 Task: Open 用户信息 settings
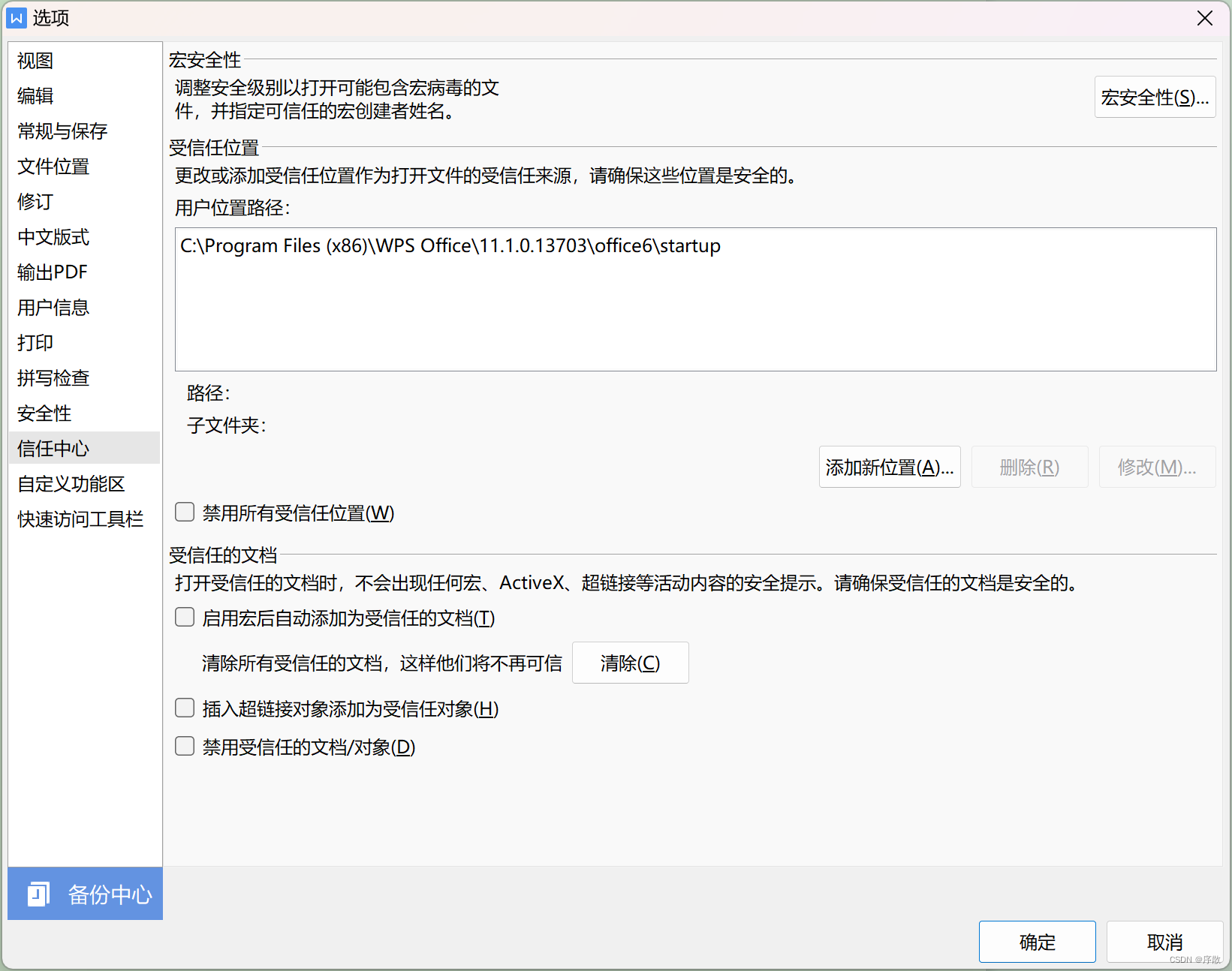[x=84, y=308]
